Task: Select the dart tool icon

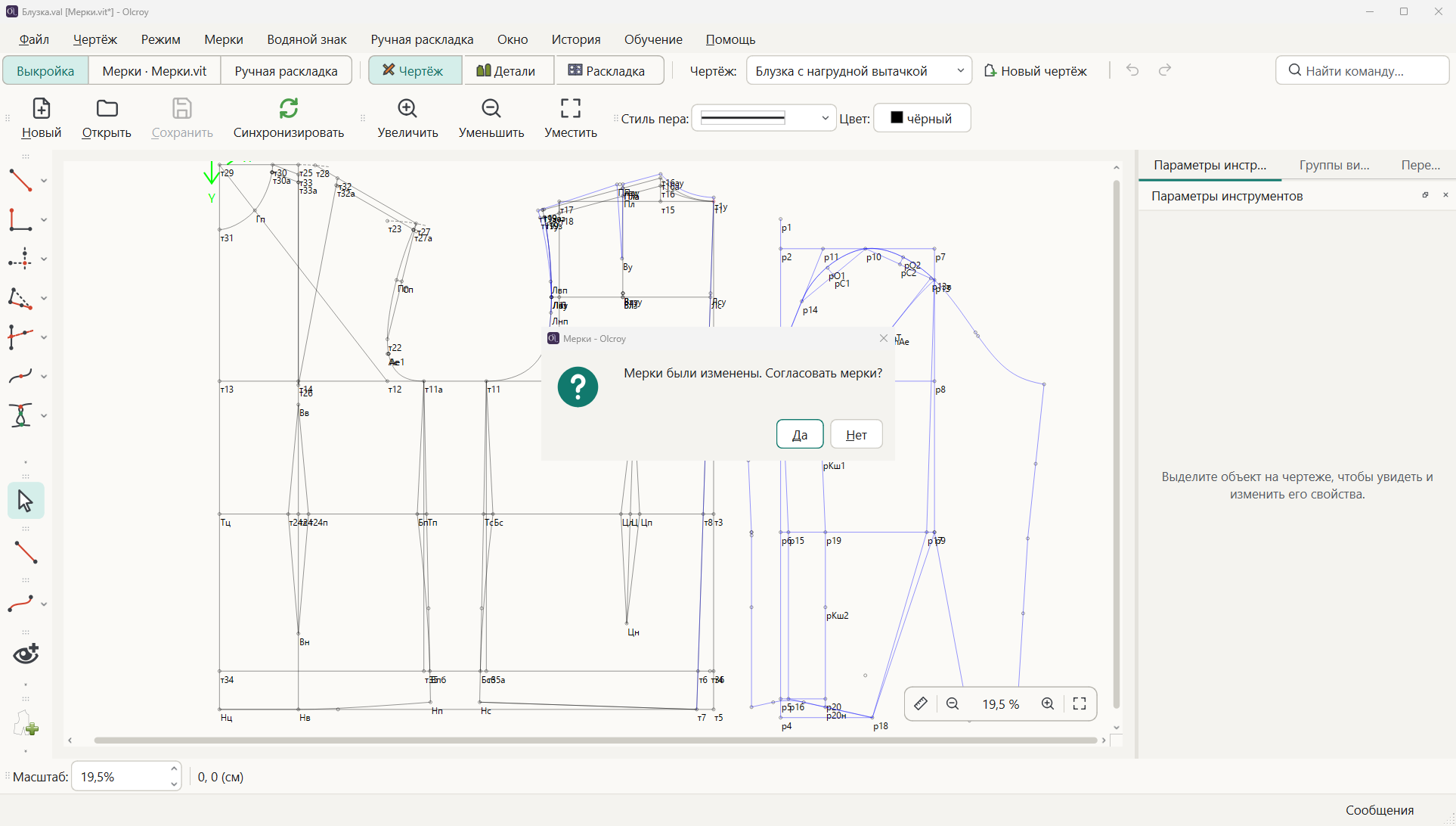Action: (x=20, y=415)
